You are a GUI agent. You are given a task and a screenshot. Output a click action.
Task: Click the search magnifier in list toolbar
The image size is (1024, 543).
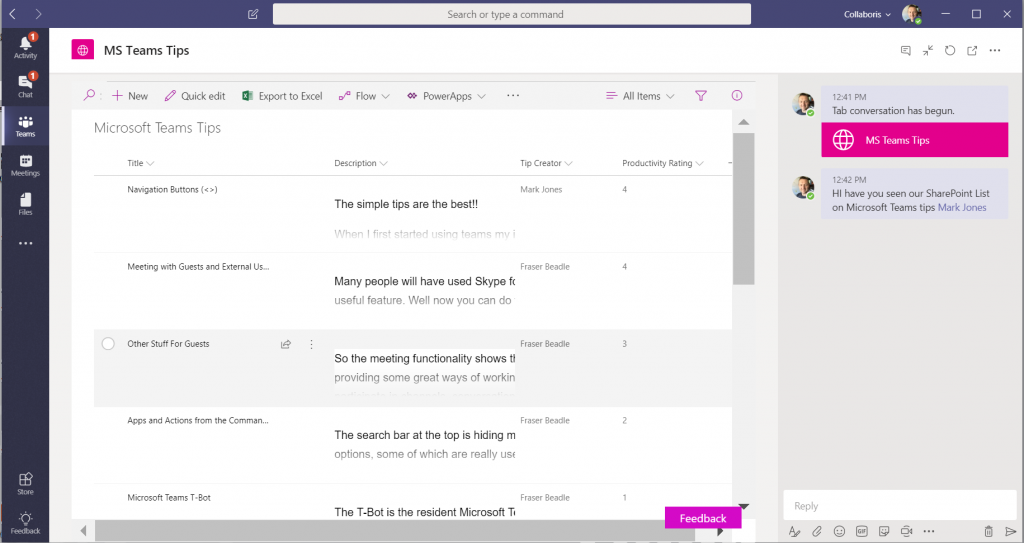89,95
